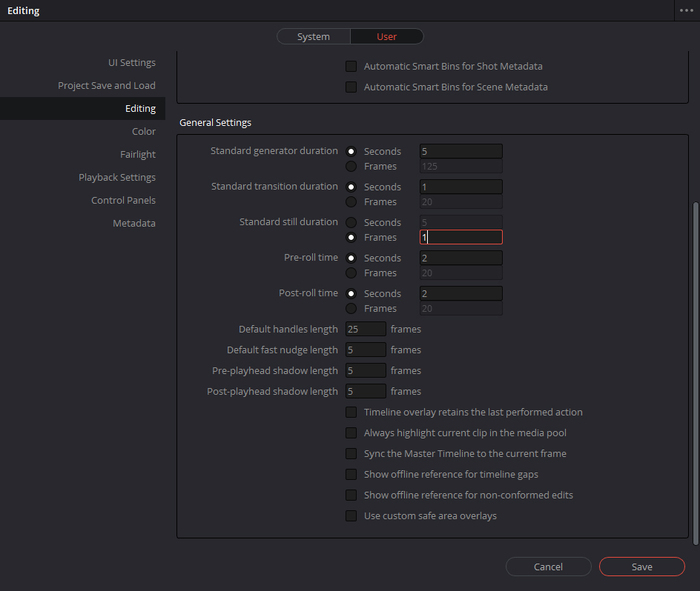Select Frames for Standard generator duration
This screenshot has height=591, width=700.
click(351, 167)
